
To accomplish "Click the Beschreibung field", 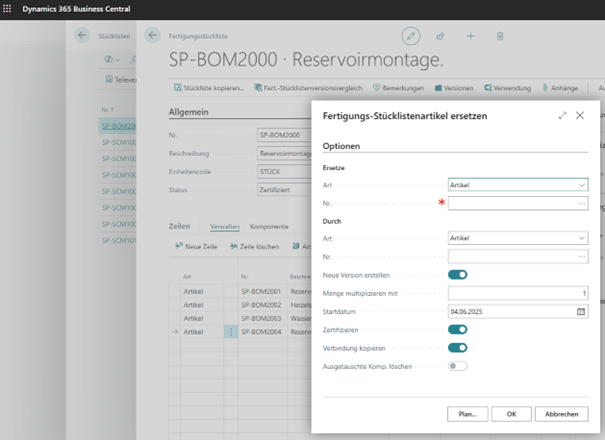I will click(284, 153).
